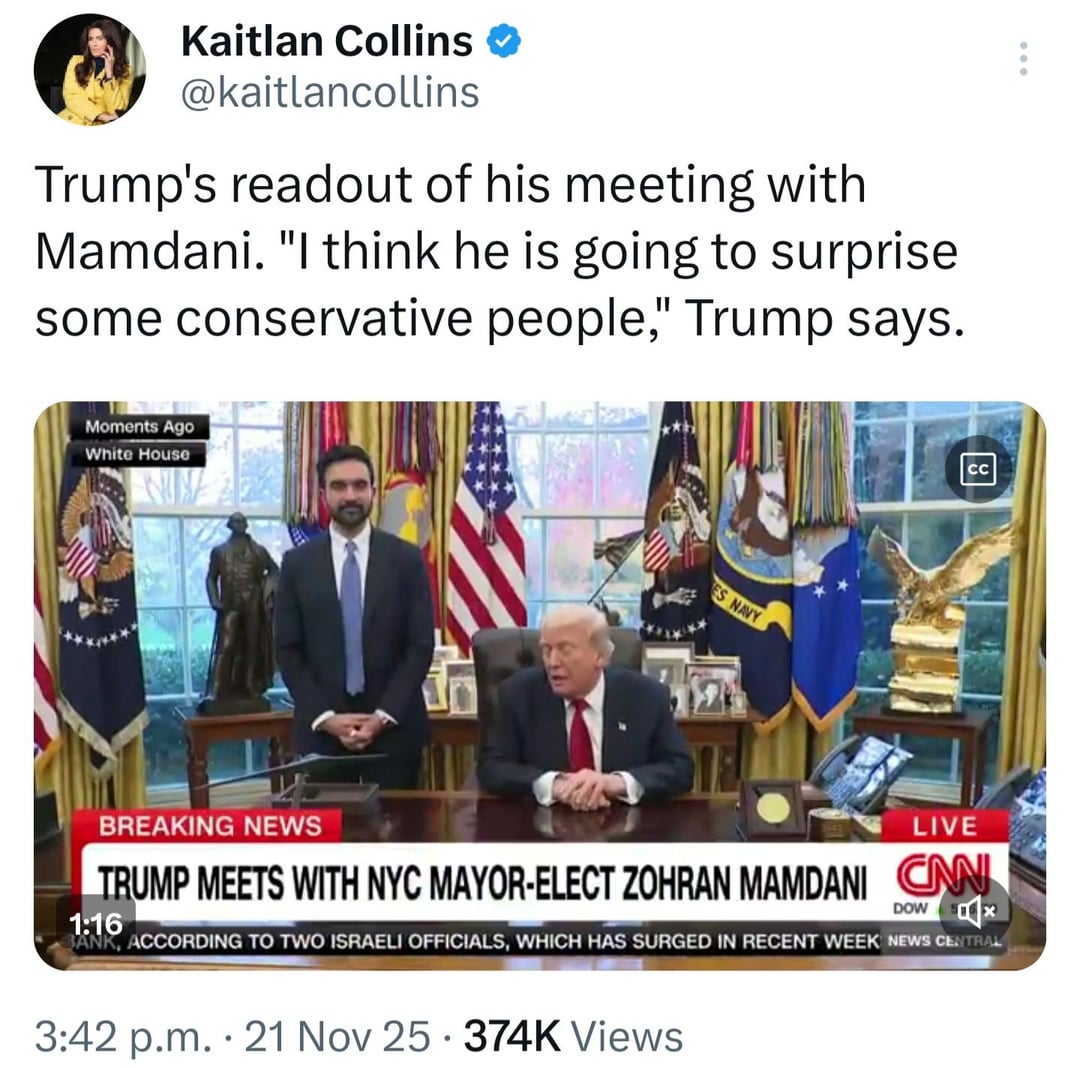Viewport: 1080px width, 1068px height.
Task: Click the Trump Meets Mamdani headline chyron
Action: (482, 883)
